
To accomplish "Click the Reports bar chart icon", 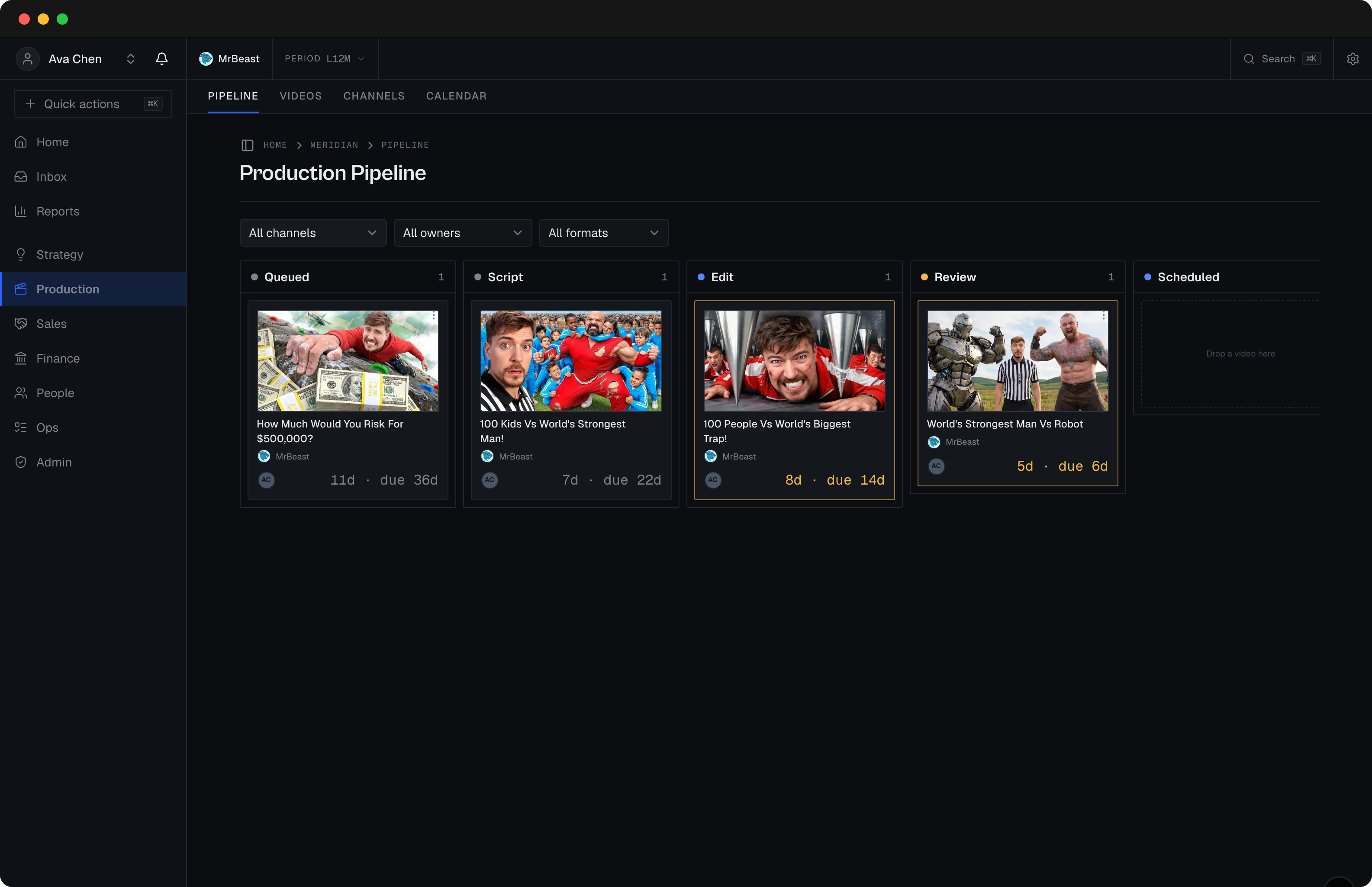I will click(x=21, y=211).
